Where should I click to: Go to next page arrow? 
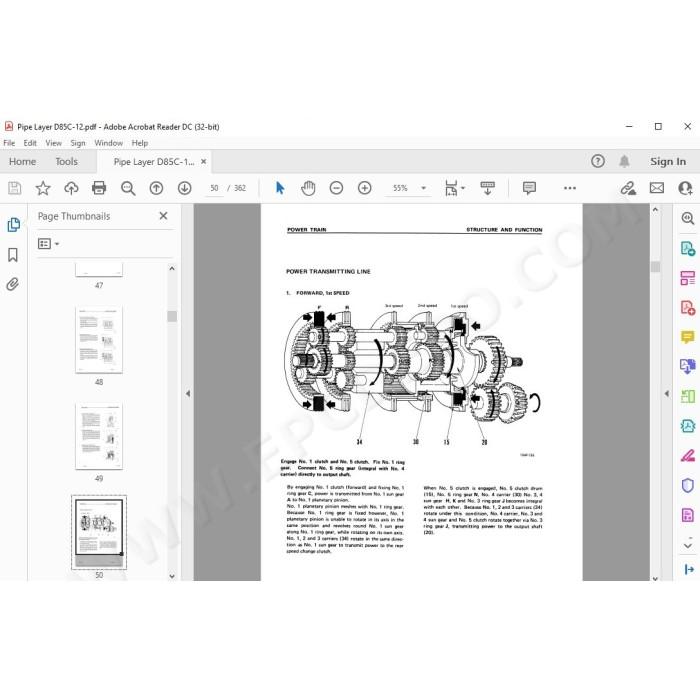coord(184,188)
